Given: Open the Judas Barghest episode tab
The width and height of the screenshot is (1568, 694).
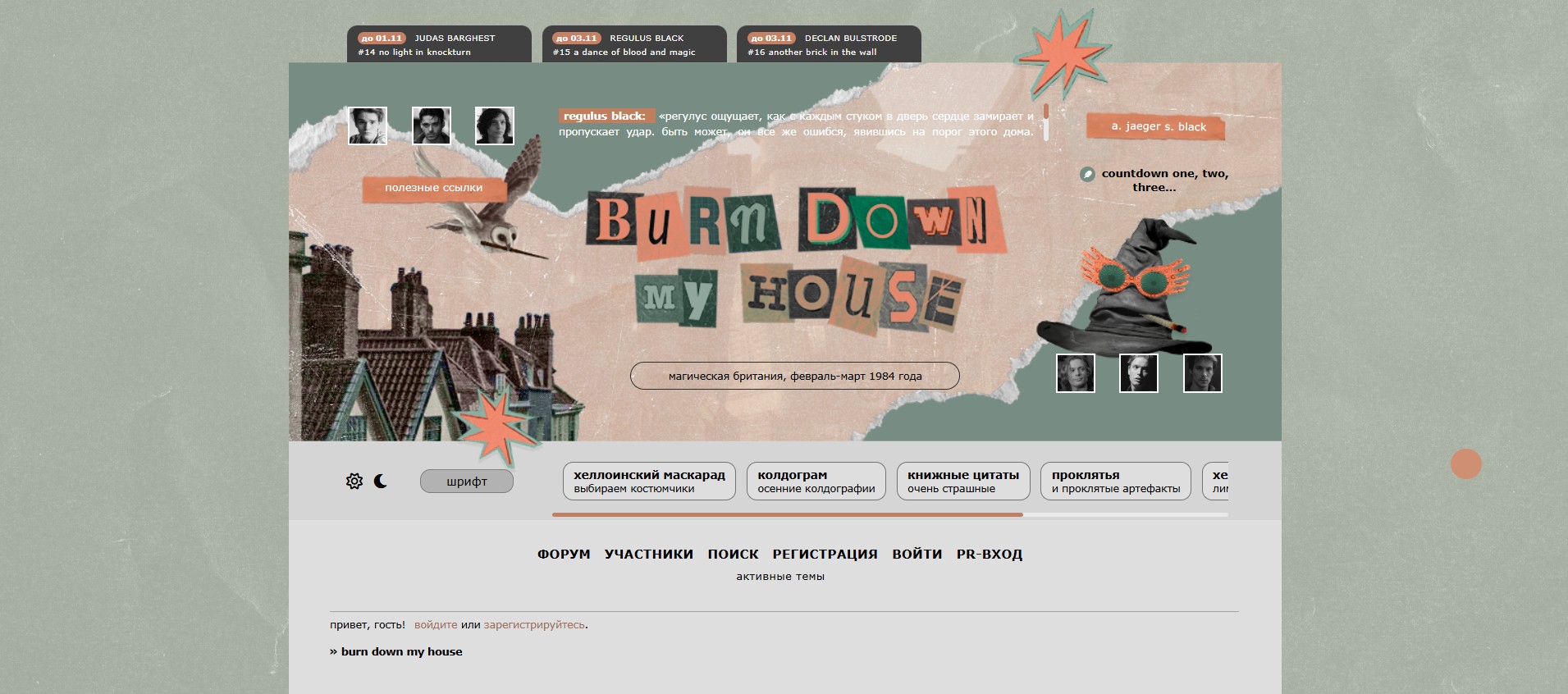Looking at the screenshot, I should (x=439, y=44).
